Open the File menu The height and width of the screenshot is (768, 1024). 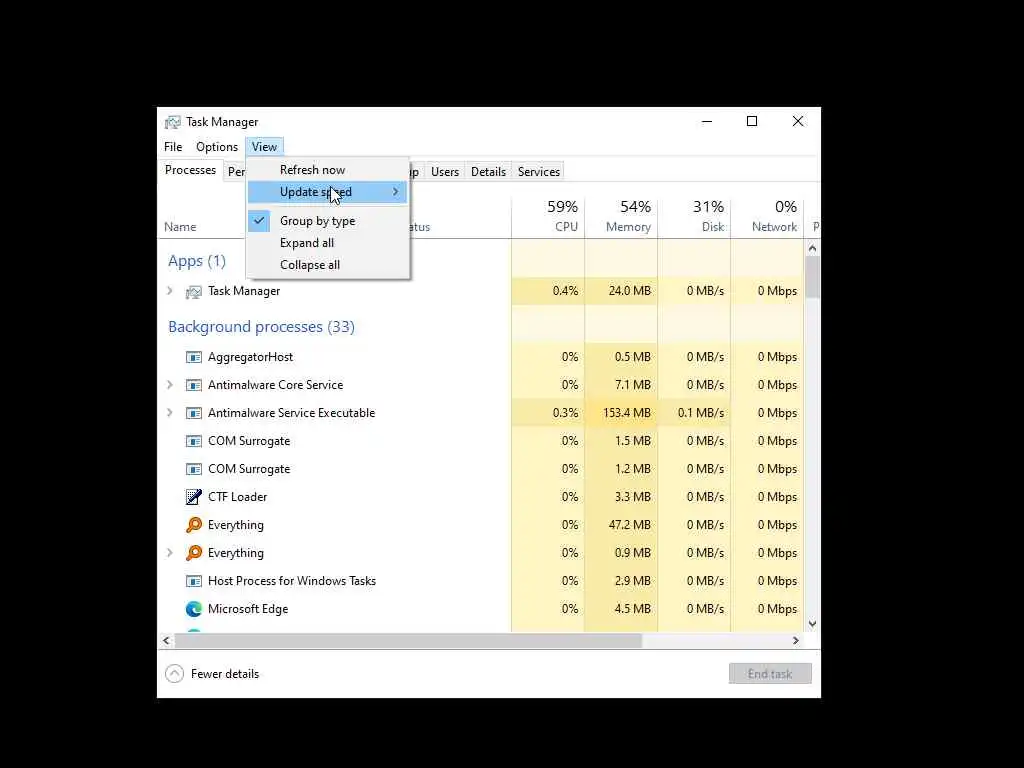pyautogui.click(x=173, y=147)
